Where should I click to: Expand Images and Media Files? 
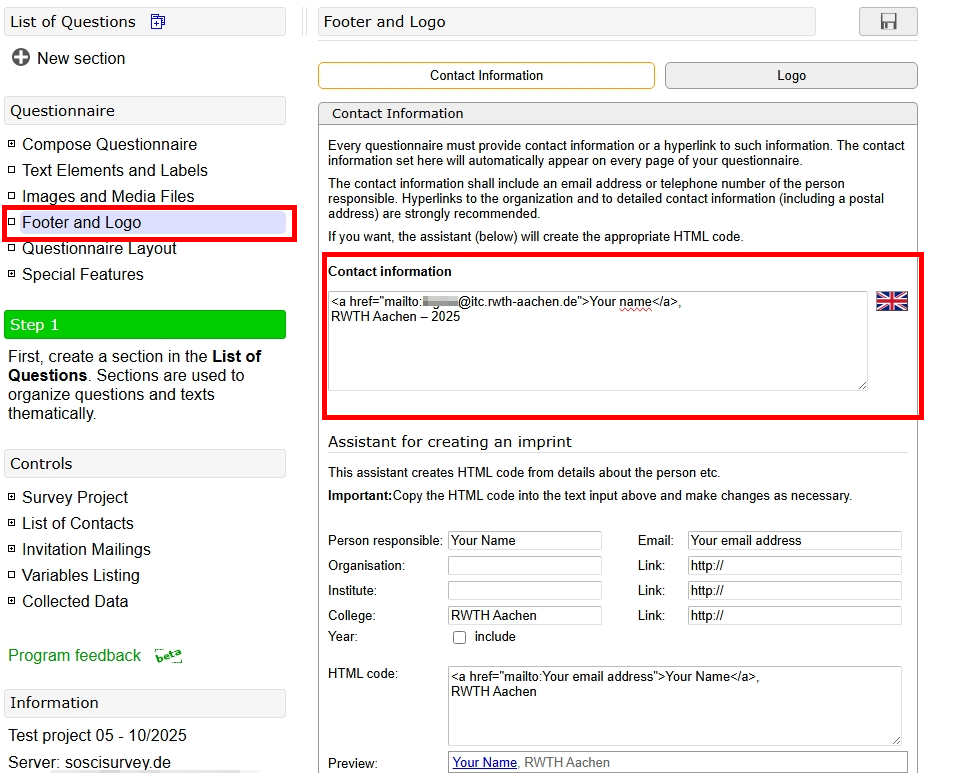14,196
